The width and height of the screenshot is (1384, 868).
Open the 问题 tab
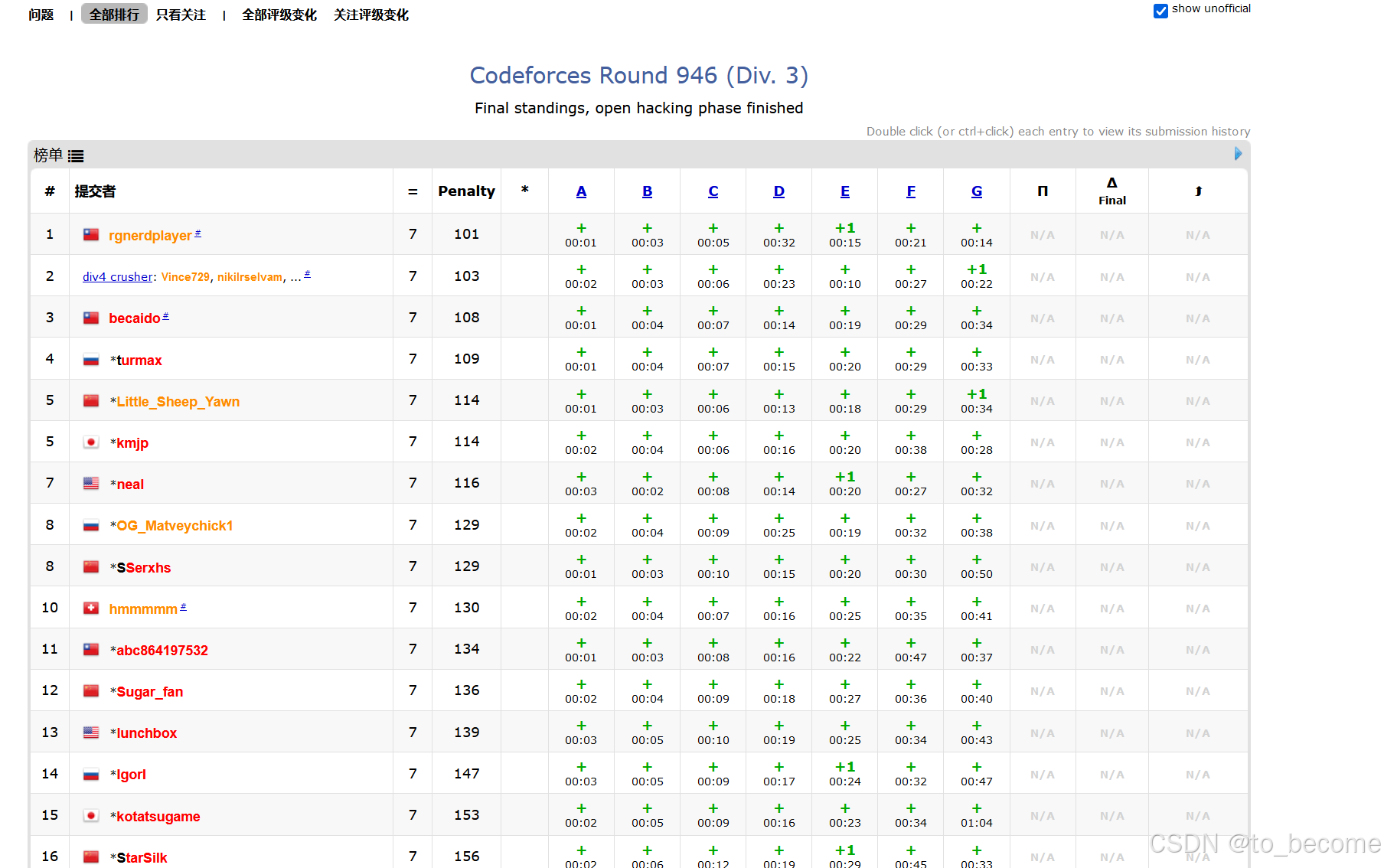[x=41, y=15]
